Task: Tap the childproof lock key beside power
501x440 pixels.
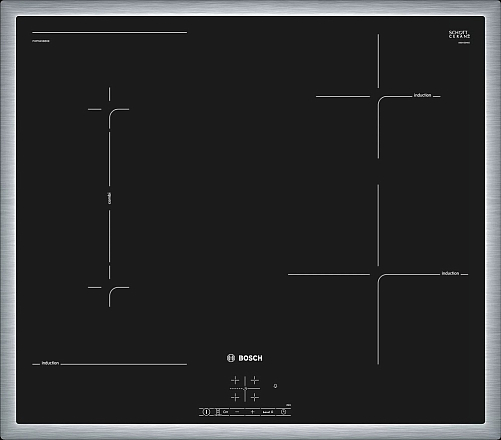Action: (226, 412)
